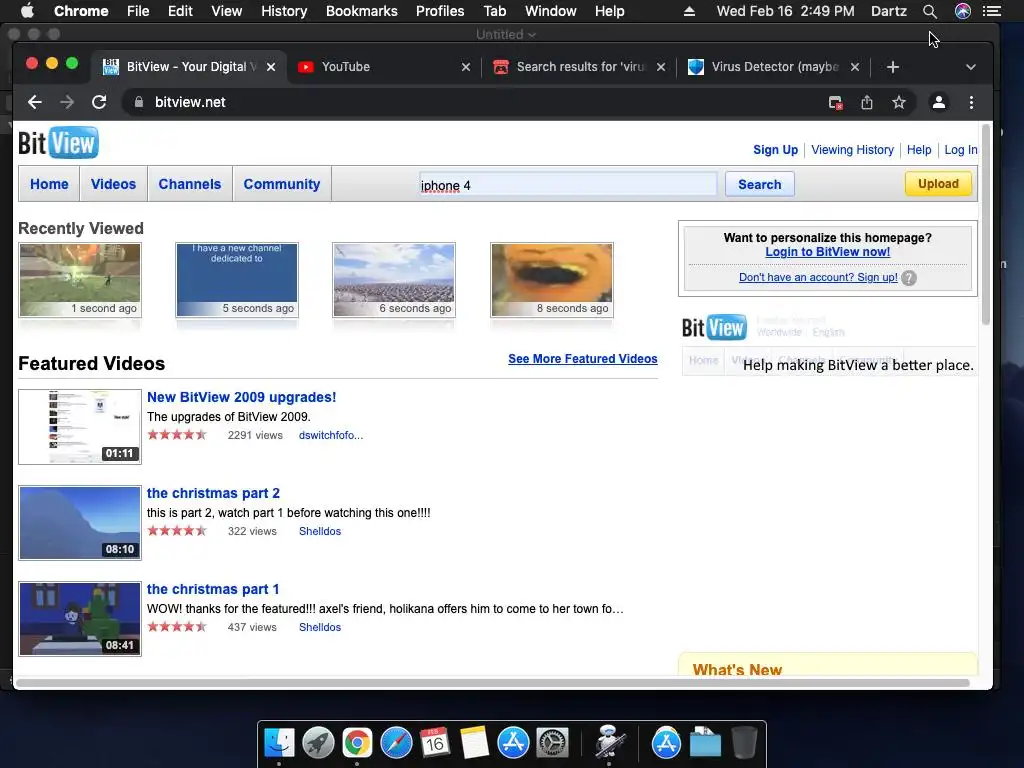Click the BitView logo at page top
The height and width of the screenshot is (768, 1024).
pos(58,142)
